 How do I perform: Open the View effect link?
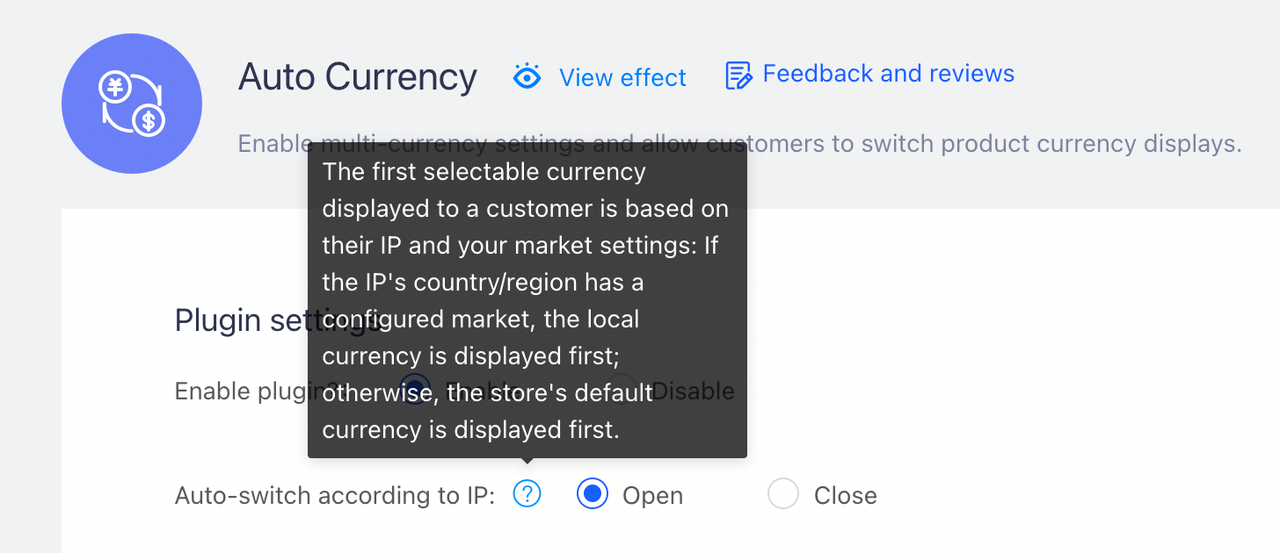pyautogui.click(x=622, y=78)
